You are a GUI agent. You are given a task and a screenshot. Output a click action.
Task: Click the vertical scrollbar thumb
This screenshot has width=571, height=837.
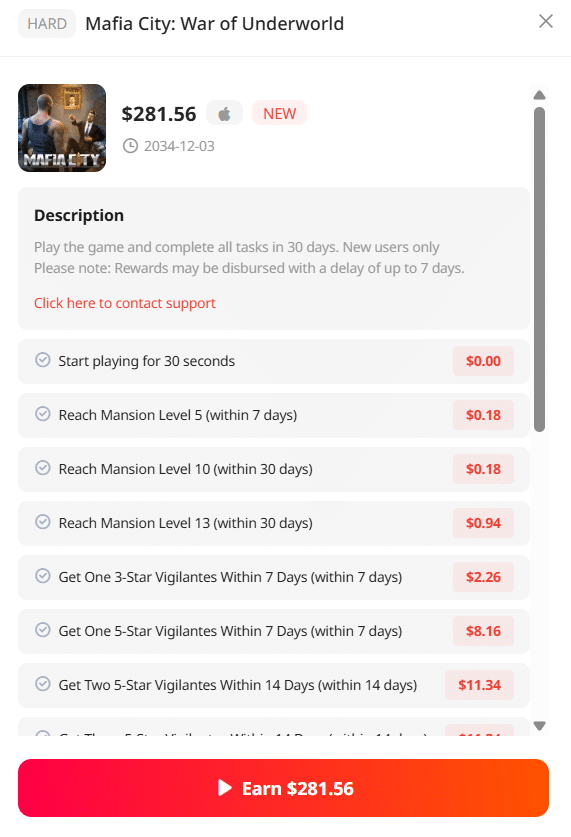(x=540, y=270)
